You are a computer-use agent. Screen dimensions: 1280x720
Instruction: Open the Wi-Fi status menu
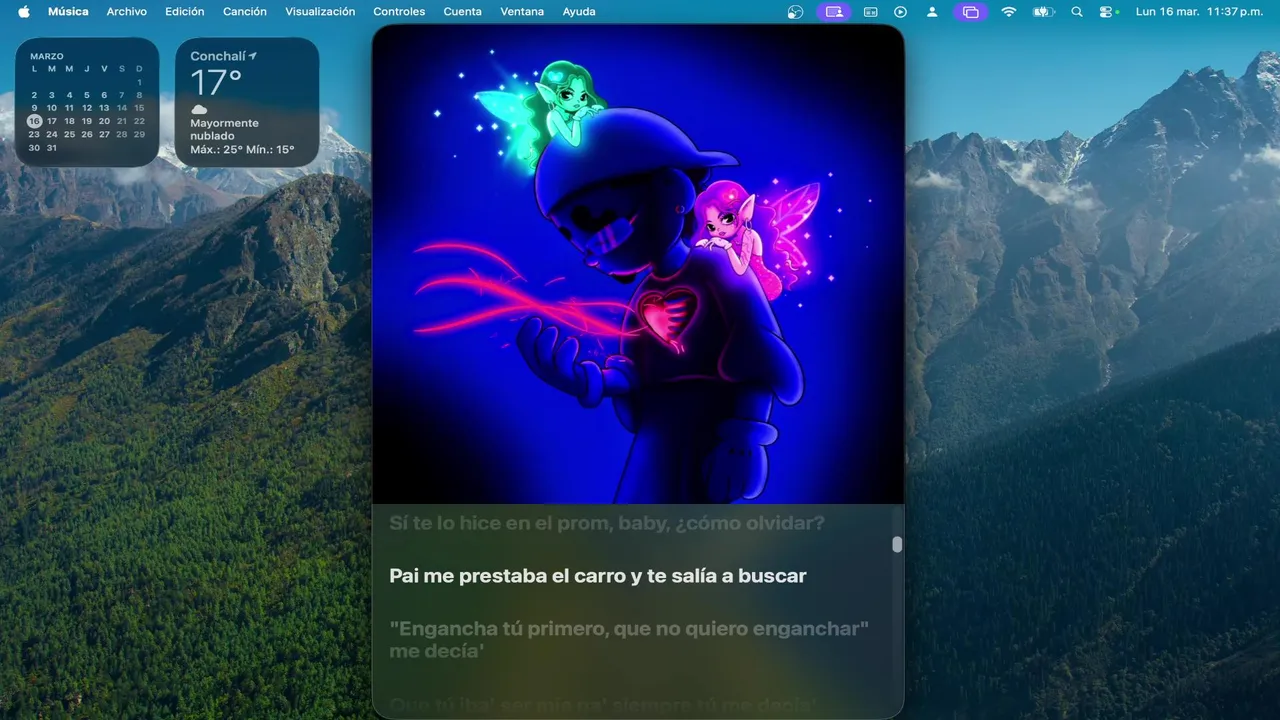(x=1008, y=12)
